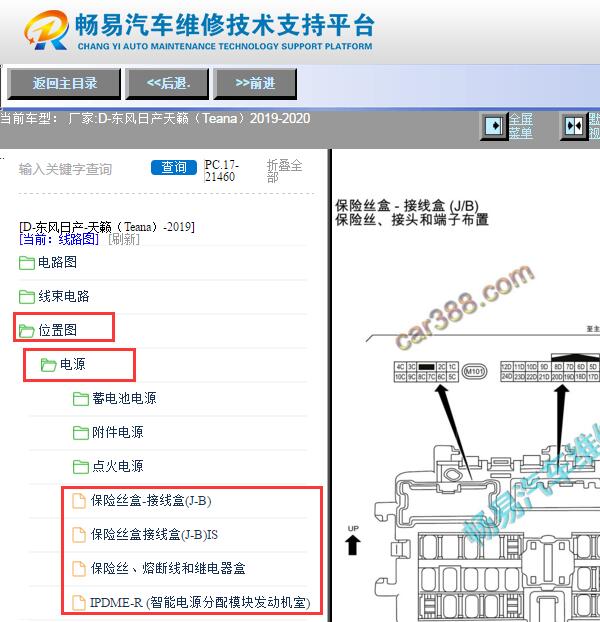The width and height of the screenshot is (600, 622).
Task: Click the 返回主目录 button
Action: (x=64, y=84)
